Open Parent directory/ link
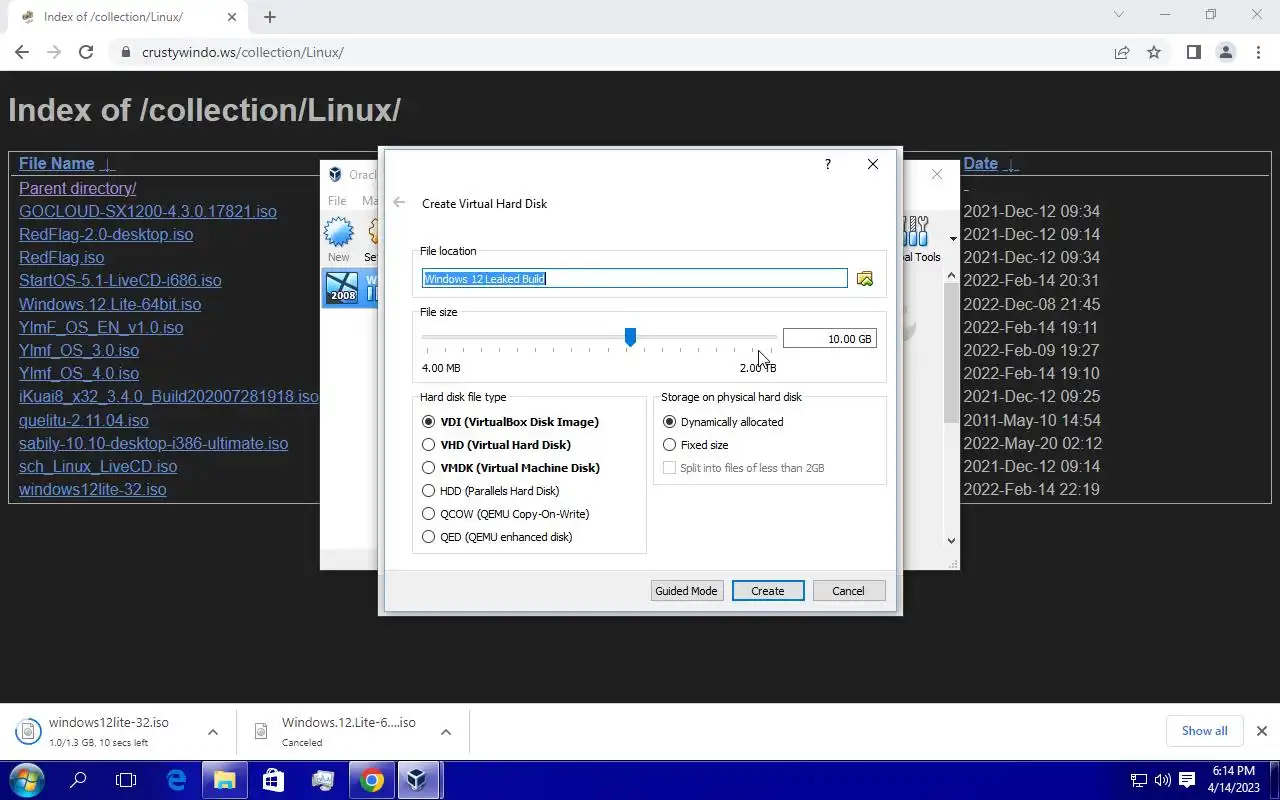1280x800 pixels. coord(77,188)
